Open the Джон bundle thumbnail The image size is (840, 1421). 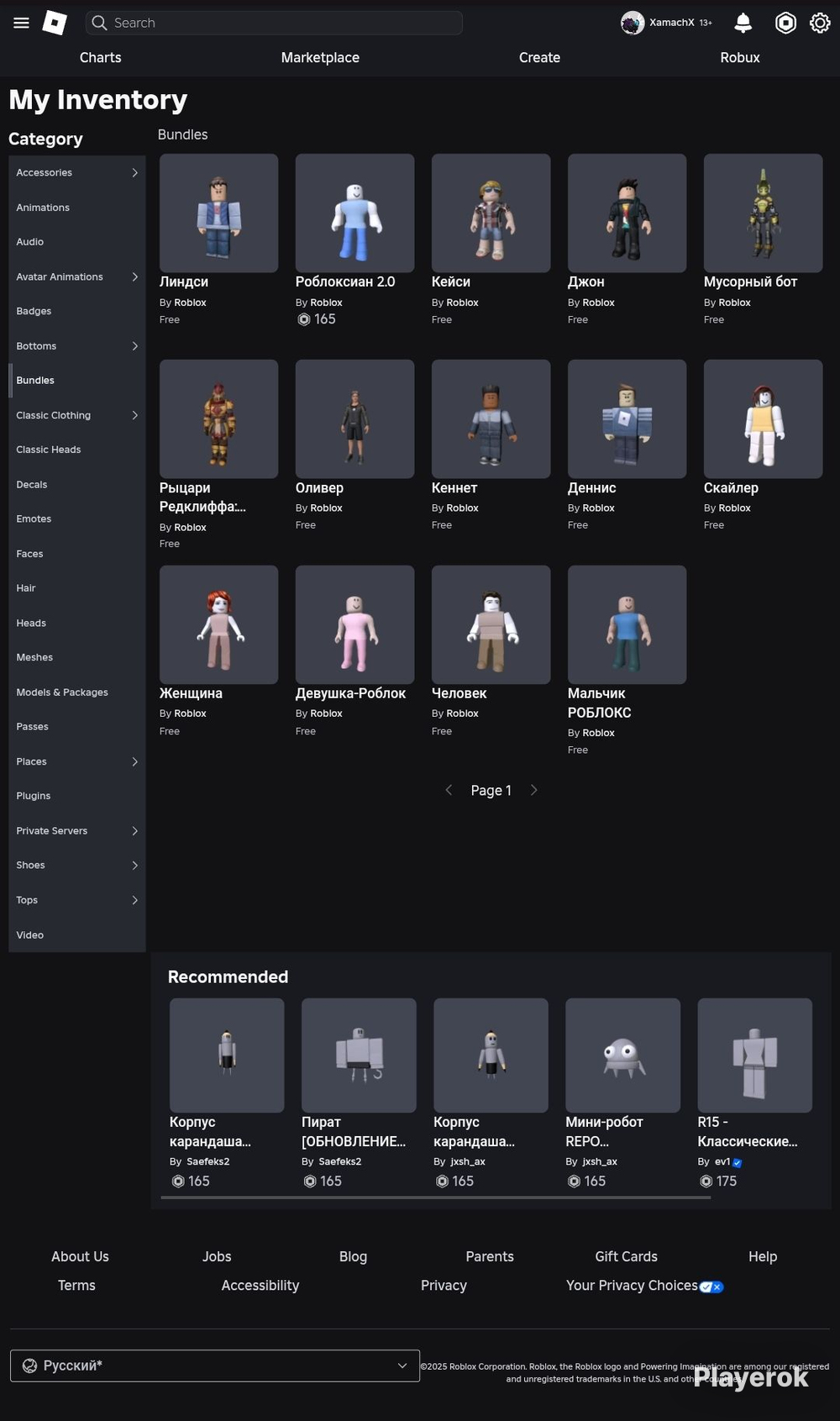[x=627, y=213]
